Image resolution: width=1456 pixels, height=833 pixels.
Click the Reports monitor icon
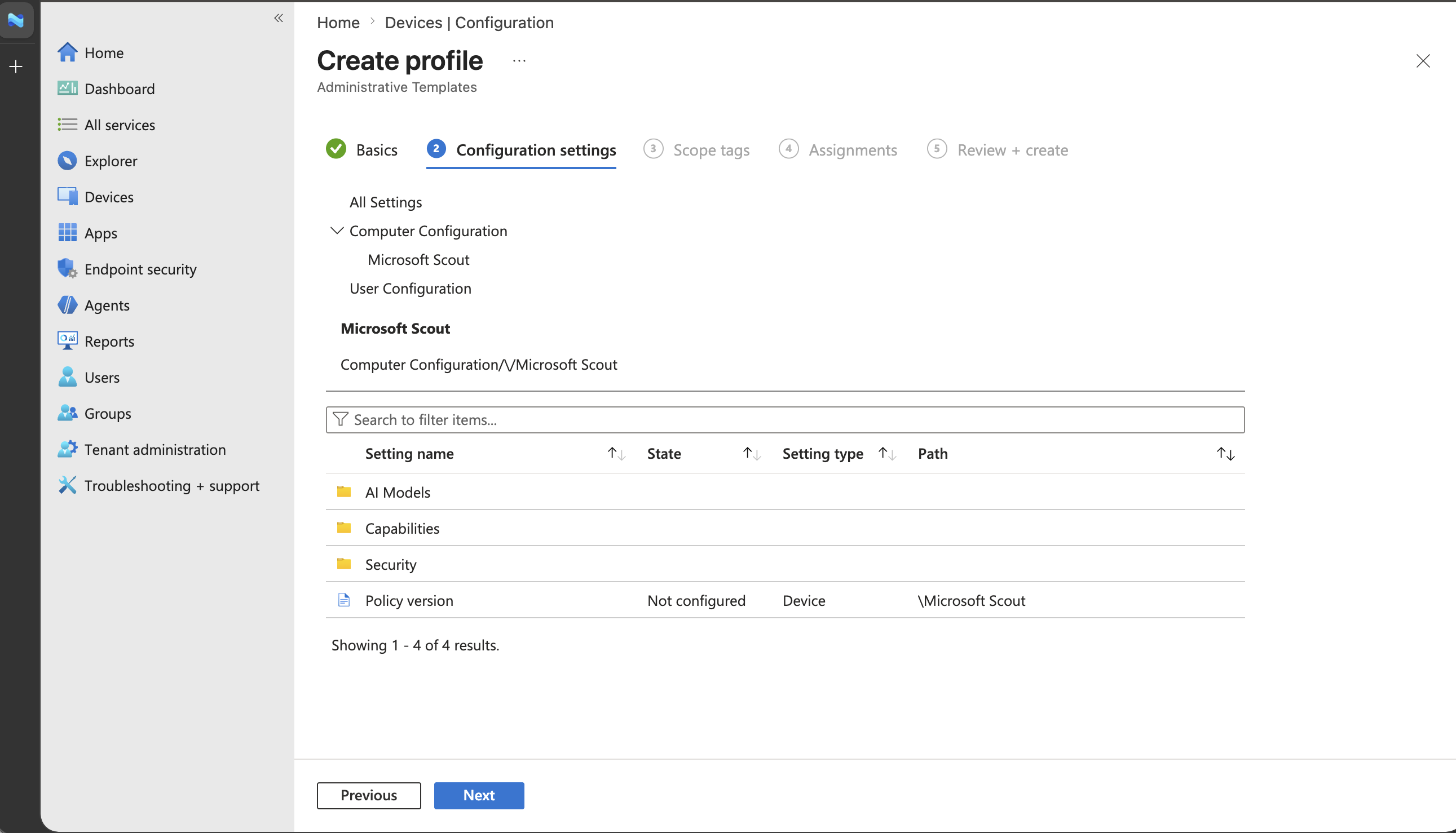pos(67,341)
